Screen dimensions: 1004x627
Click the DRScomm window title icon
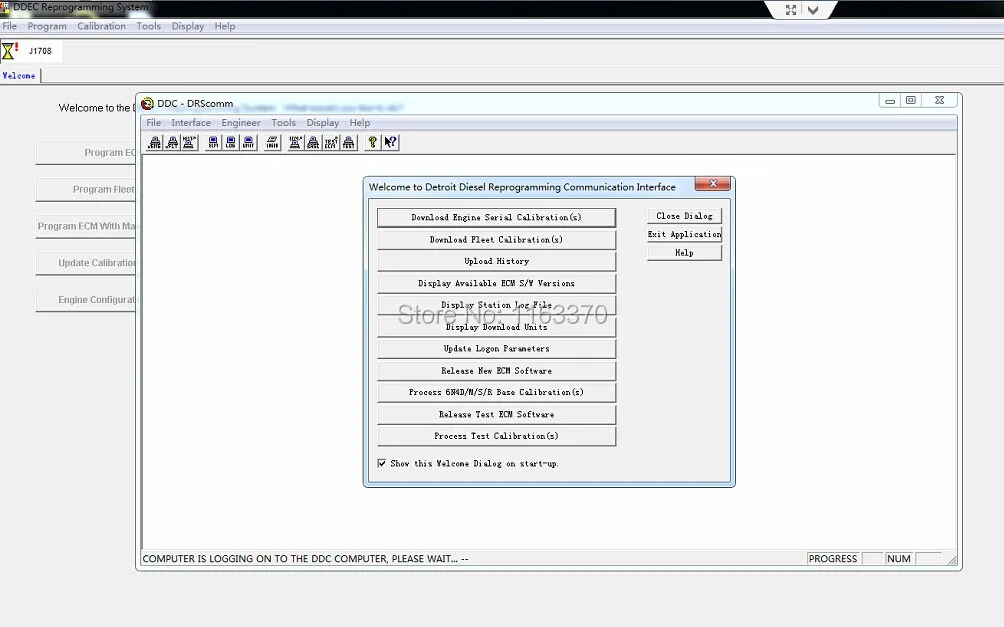(x=147, y=103)
